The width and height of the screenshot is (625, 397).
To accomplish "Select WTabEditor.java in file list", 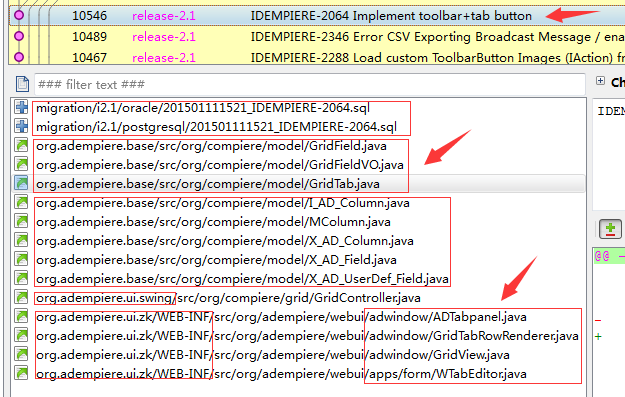I will coord(281,374).
